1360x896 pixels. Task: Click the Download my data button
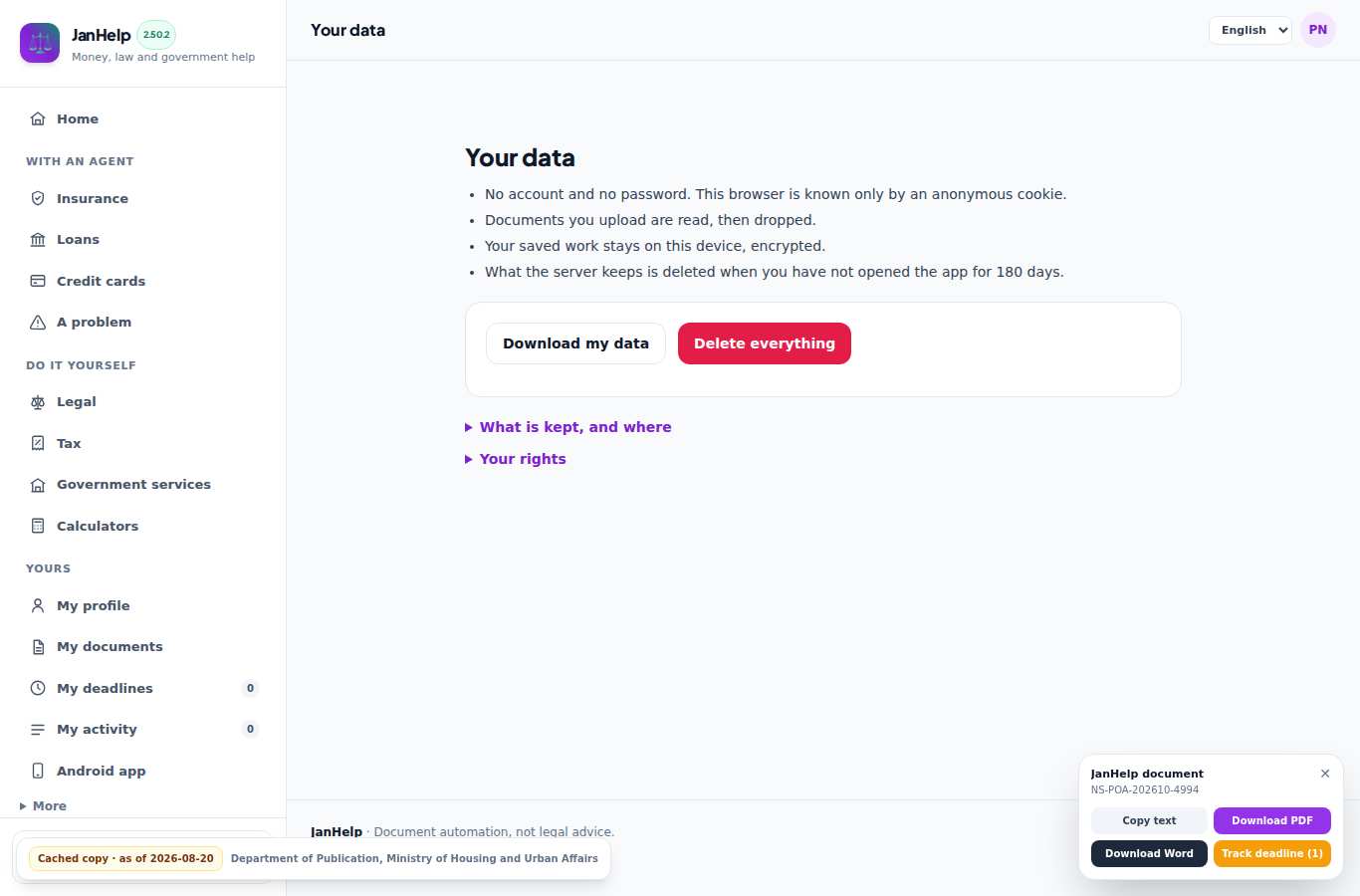click(575, 343)
